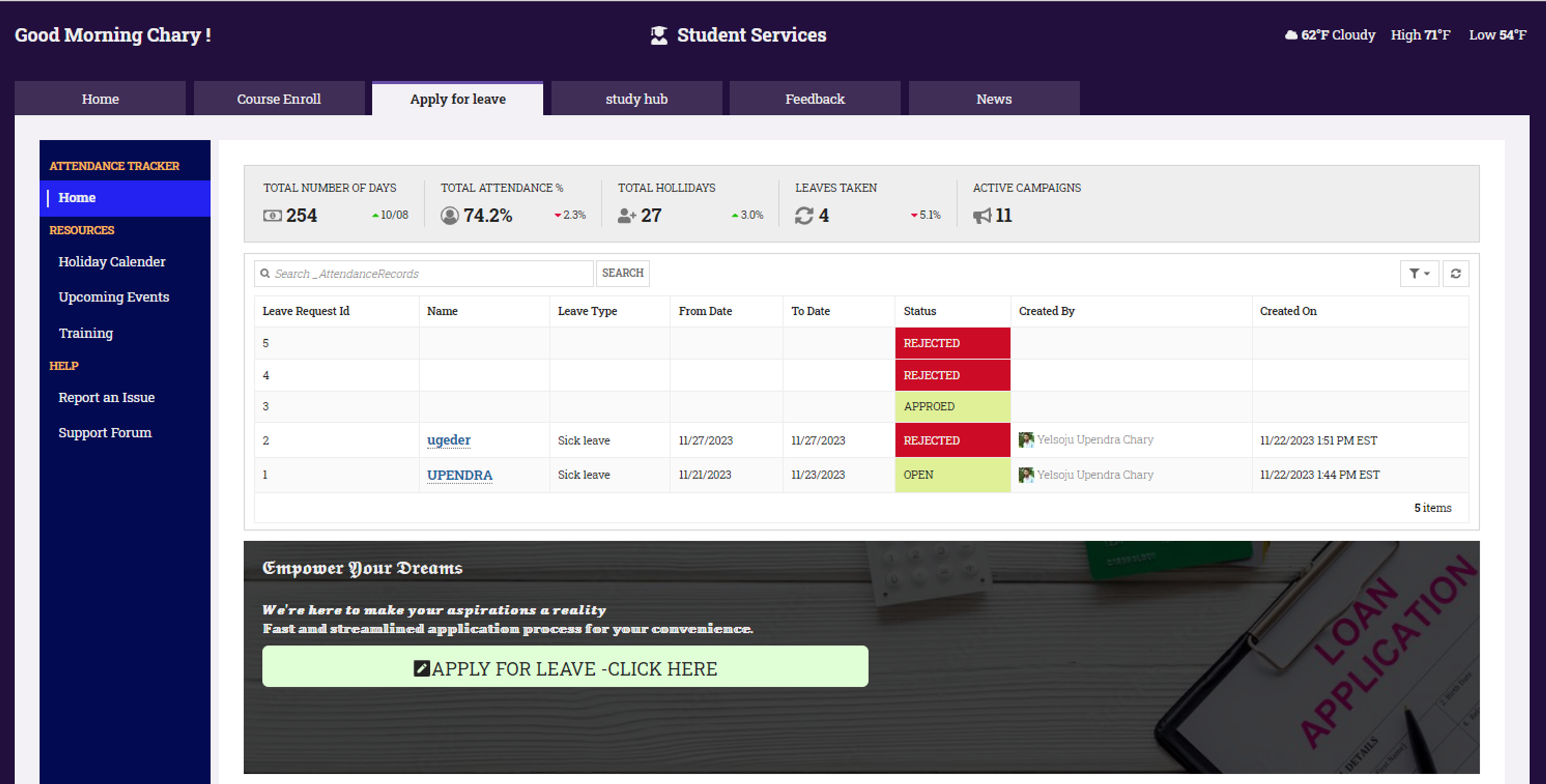Switch to the Course Enroll tab
This screenshot has width=1546, height=784.
279,98
